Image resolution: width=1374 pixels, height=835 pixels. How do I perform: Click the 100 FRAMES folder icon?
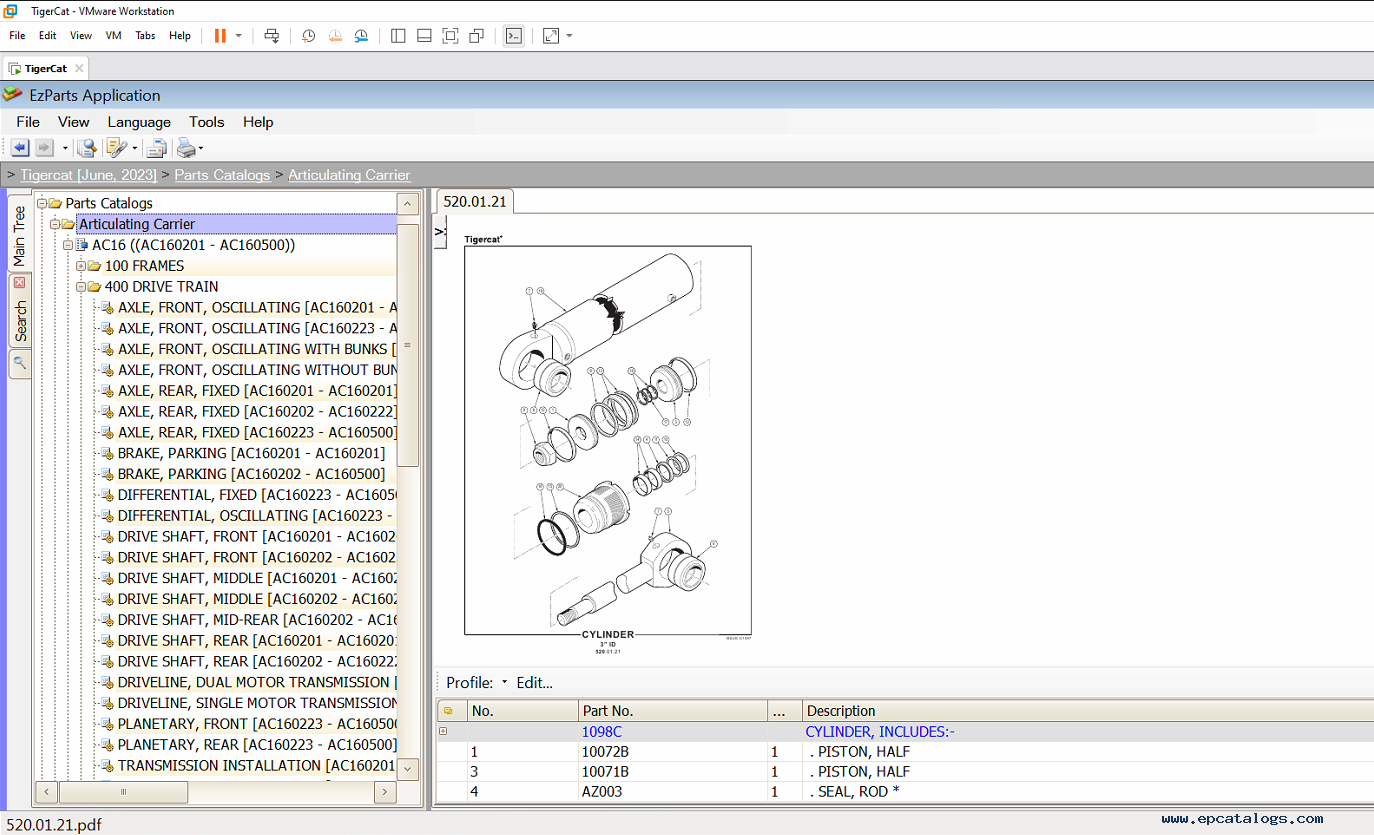coord(94,266)
